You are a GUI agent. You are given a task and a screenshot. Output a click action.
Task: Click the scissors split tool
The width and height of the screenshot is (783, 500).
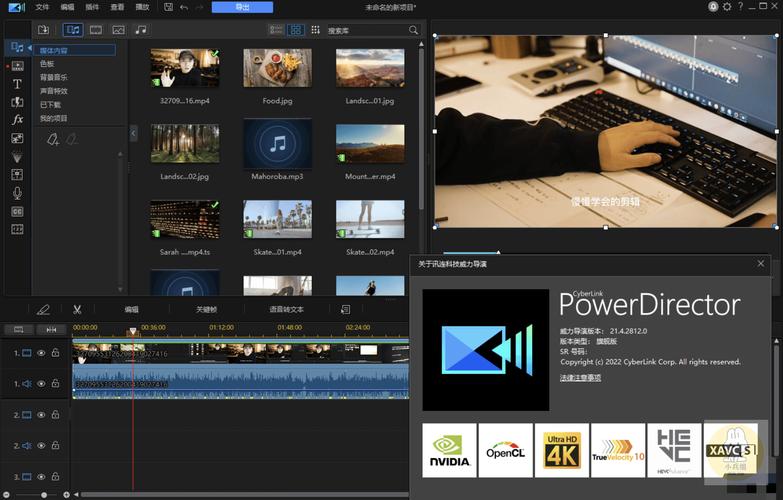[x=77, y=310]
